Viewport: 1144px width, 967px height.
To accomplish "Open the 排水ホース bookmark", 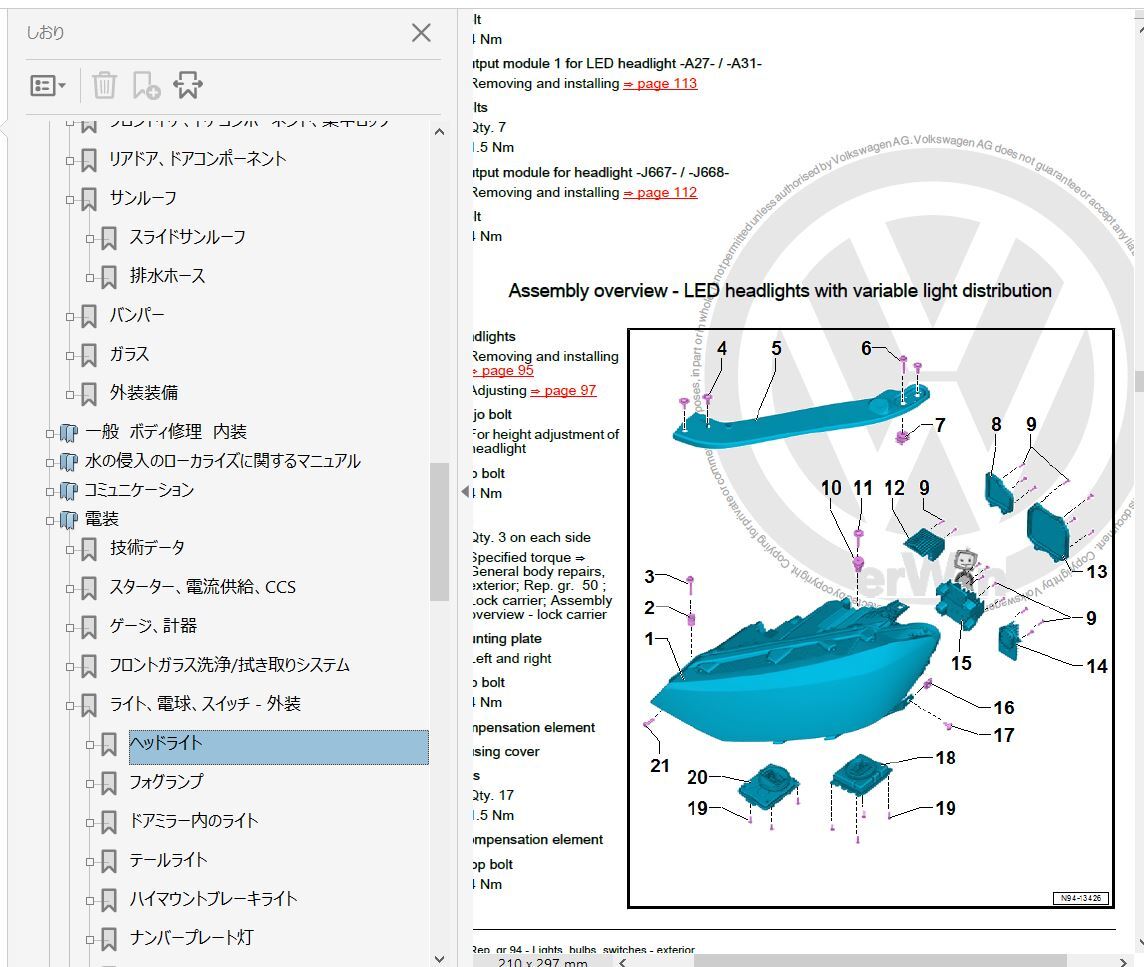I will pyautogui.click(x=167, y=276).
